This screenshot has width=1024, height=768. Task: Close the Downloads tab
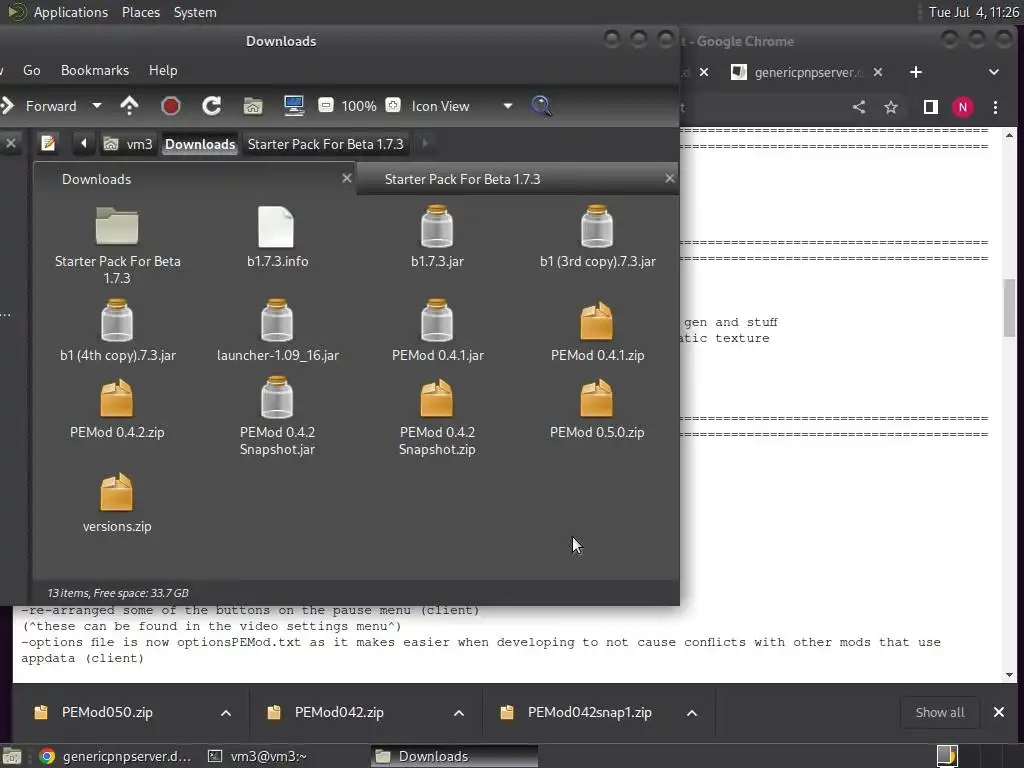[347, 178]
